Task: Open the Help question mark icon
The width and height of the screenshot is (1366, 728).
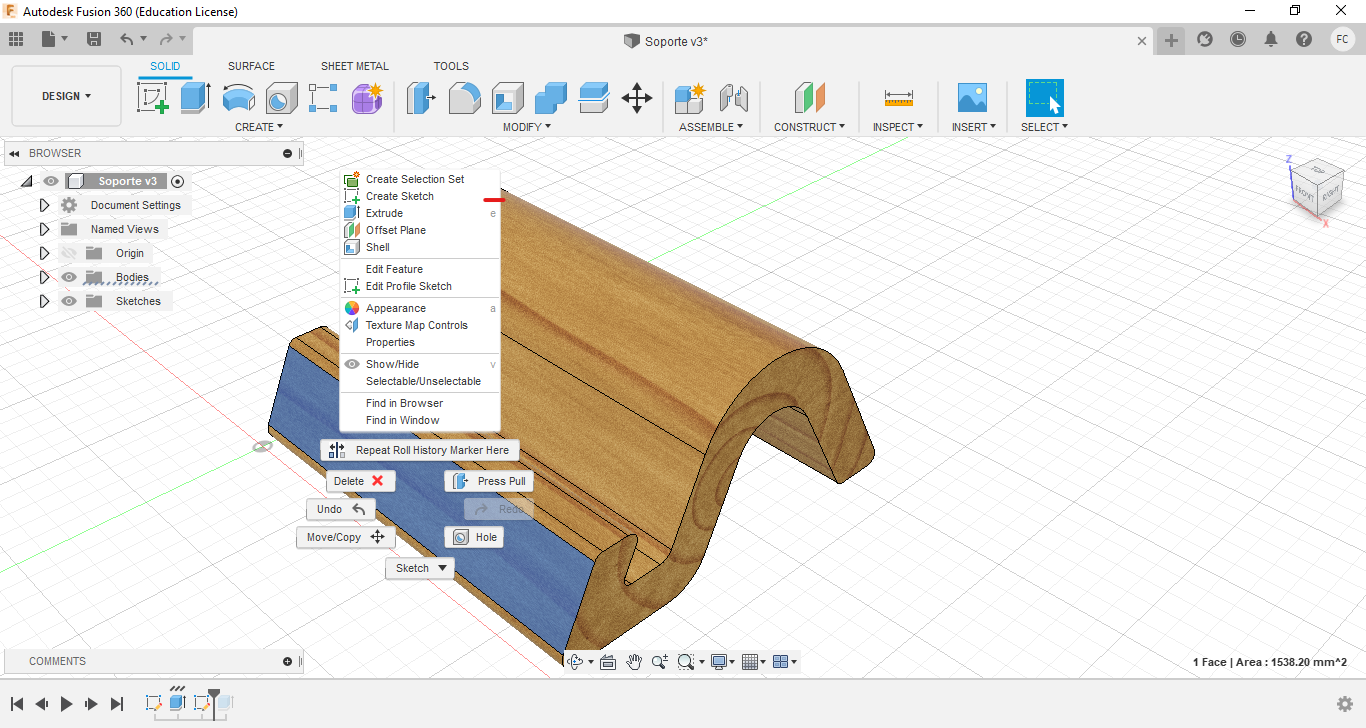Action: (1304, 39)
